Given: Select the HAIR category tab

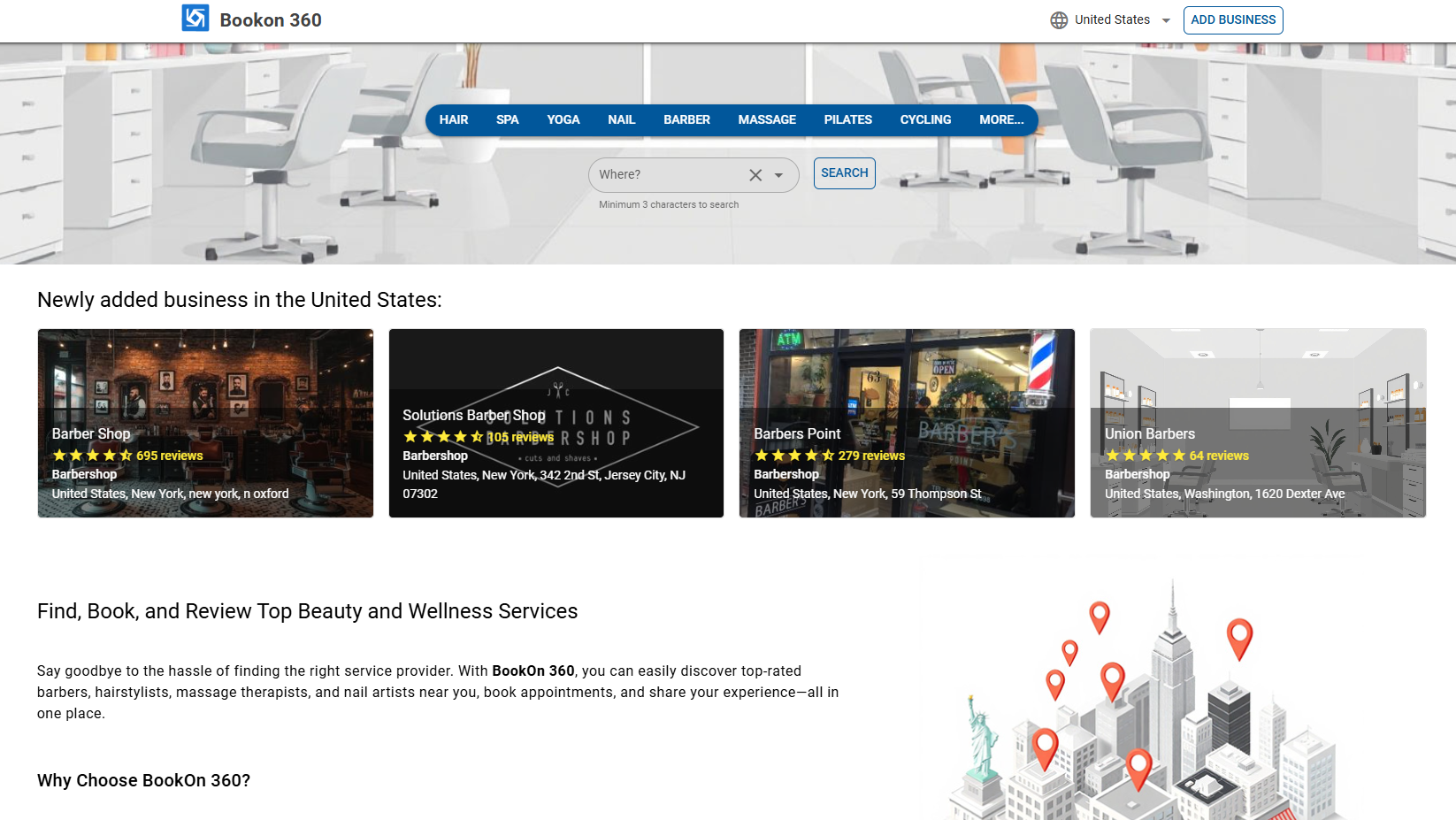Looking at the screenshot, I should (x=454, y=120).
